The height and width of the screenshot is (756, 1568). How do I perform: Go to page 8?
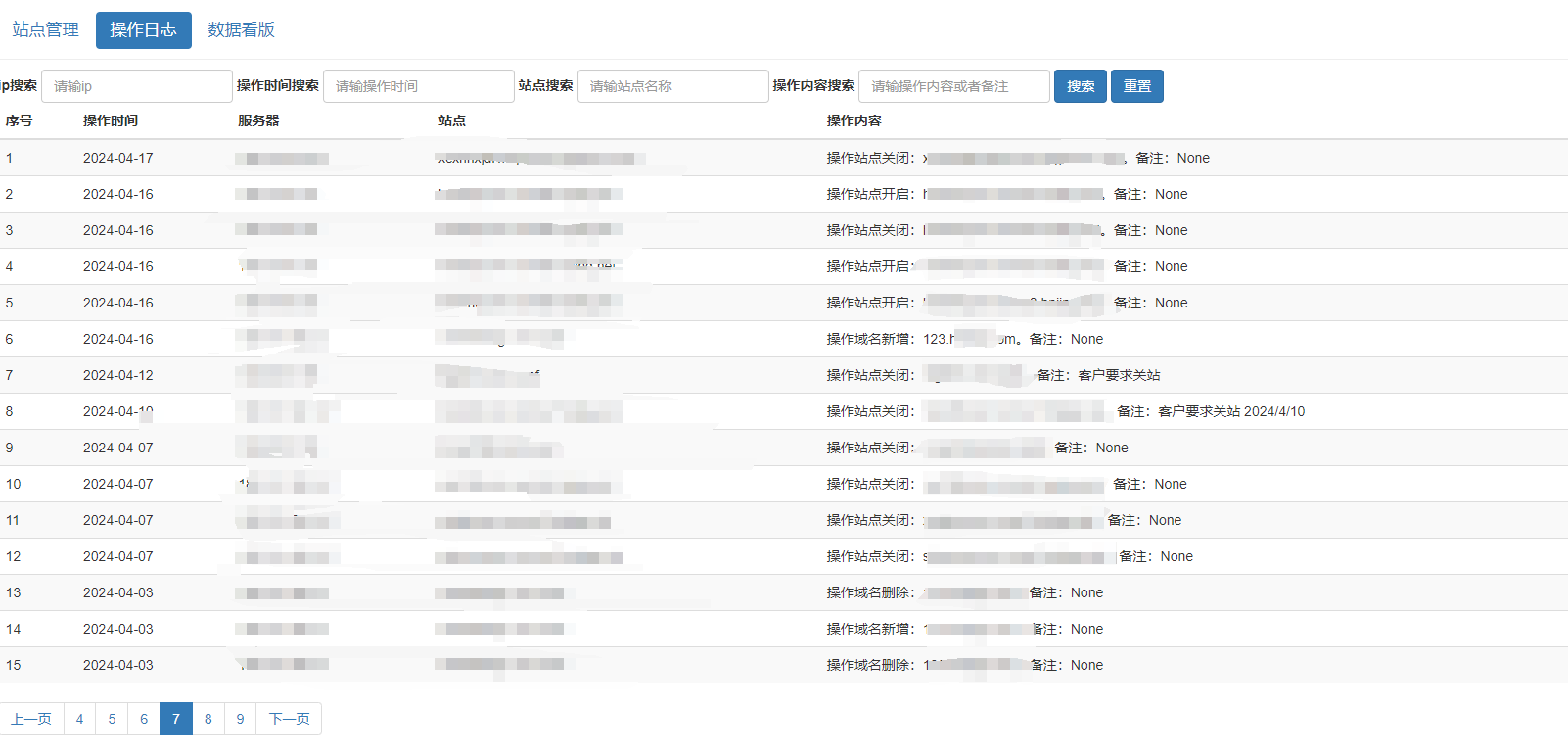(x=208, y=719)
